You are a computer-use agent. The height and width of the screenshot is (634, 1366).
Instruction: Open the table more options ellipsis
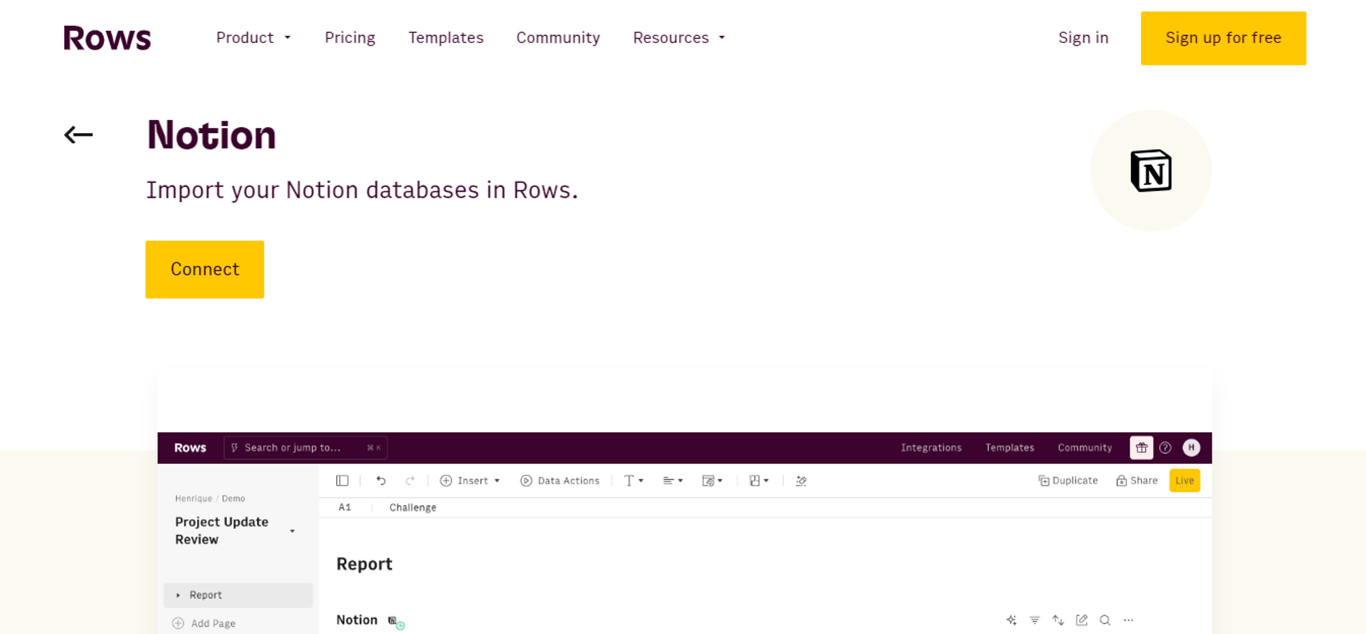pos(1128,620)
